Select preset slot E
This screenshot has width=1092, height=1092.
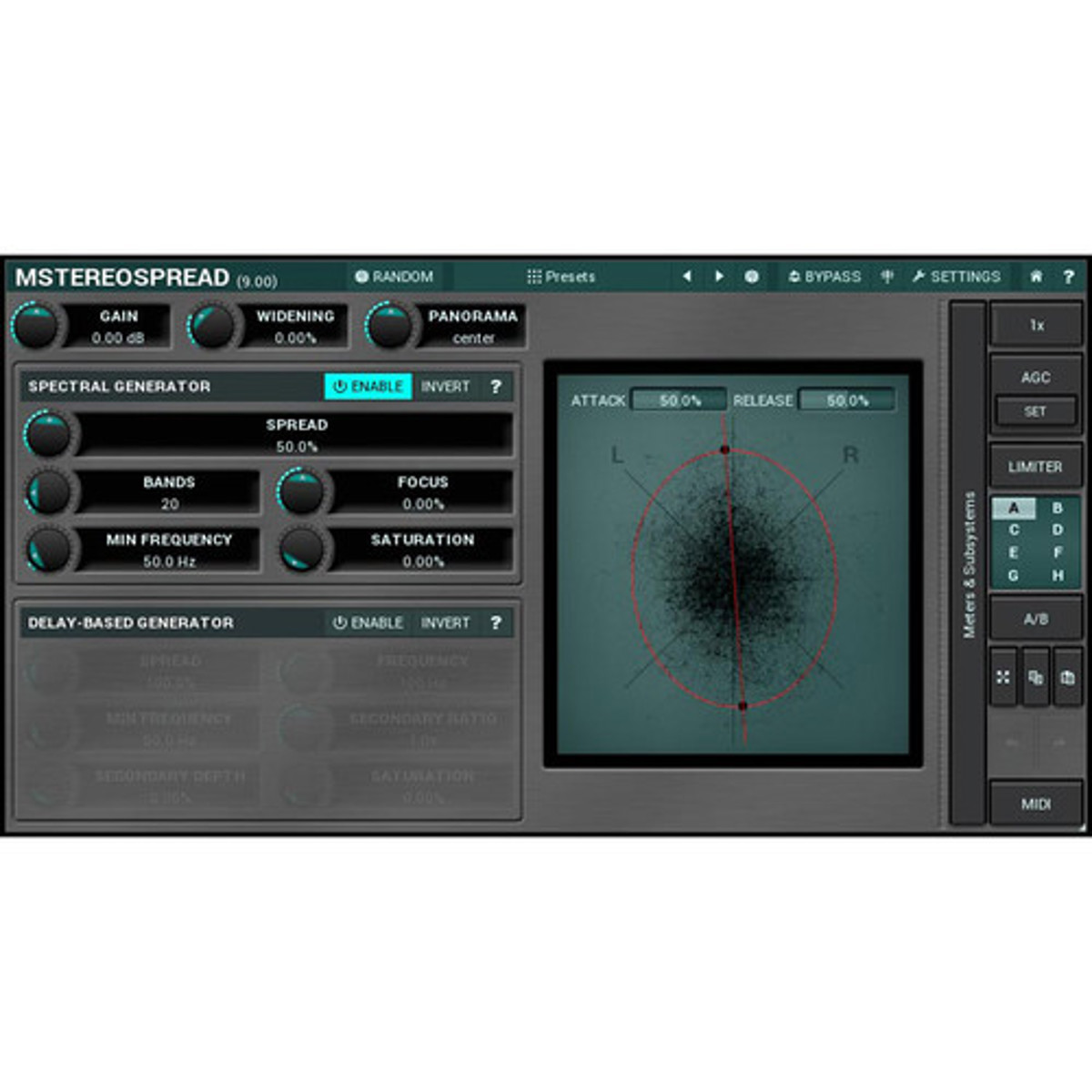click(1014, 552)
